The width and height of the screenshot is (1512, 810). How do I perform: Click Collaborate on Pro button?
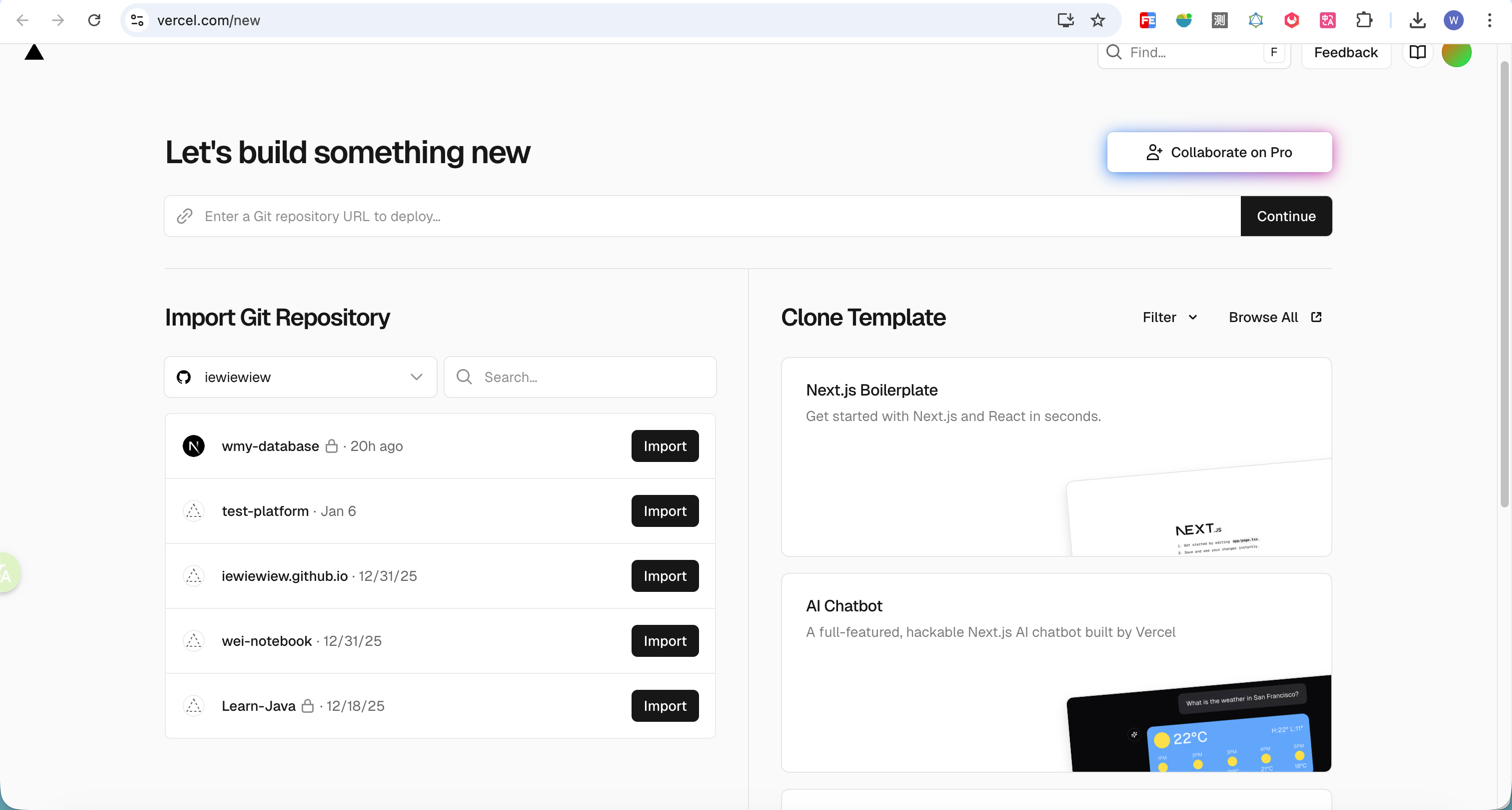pos(1219,152)
